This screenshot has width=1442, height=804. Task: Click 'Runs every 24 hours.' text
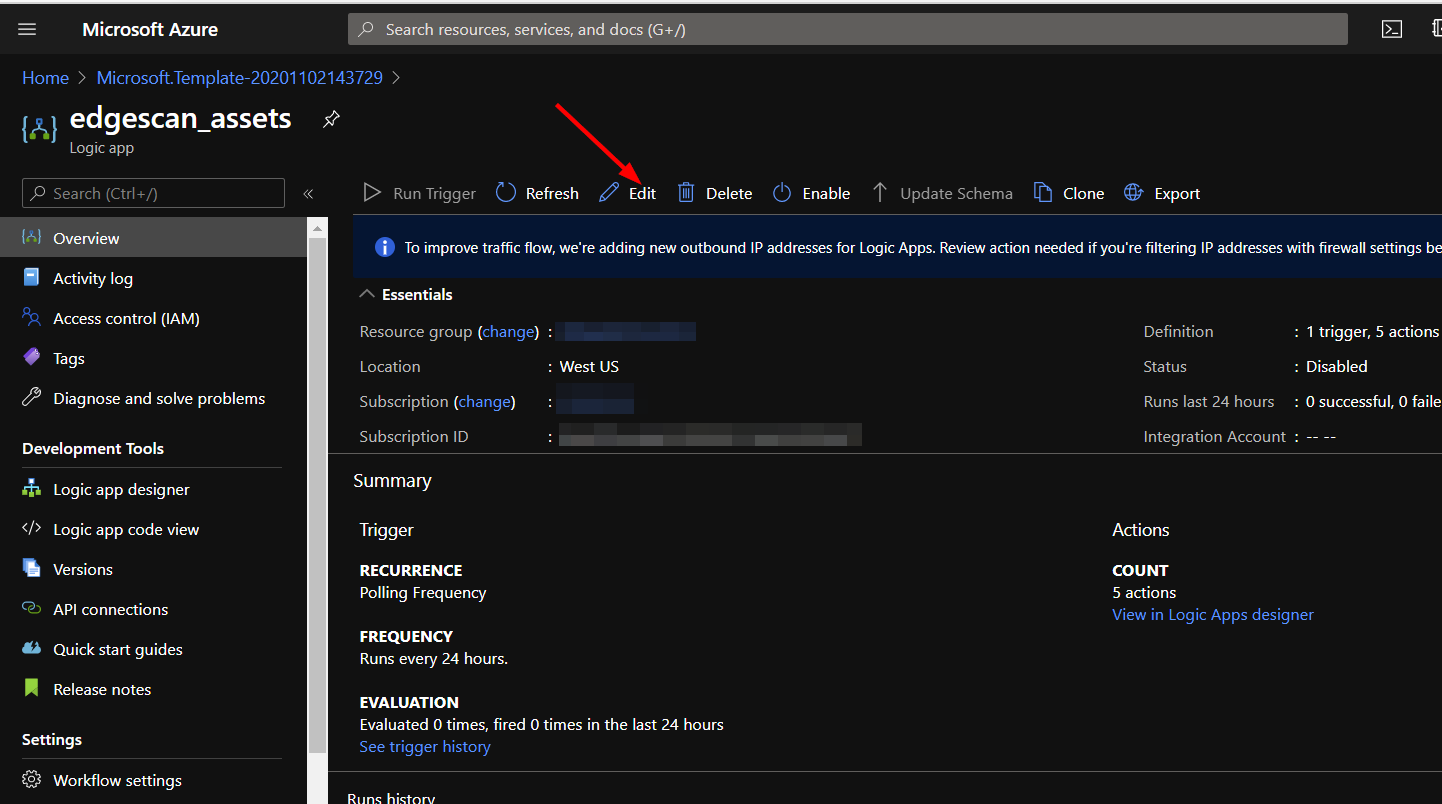[434, 658]
